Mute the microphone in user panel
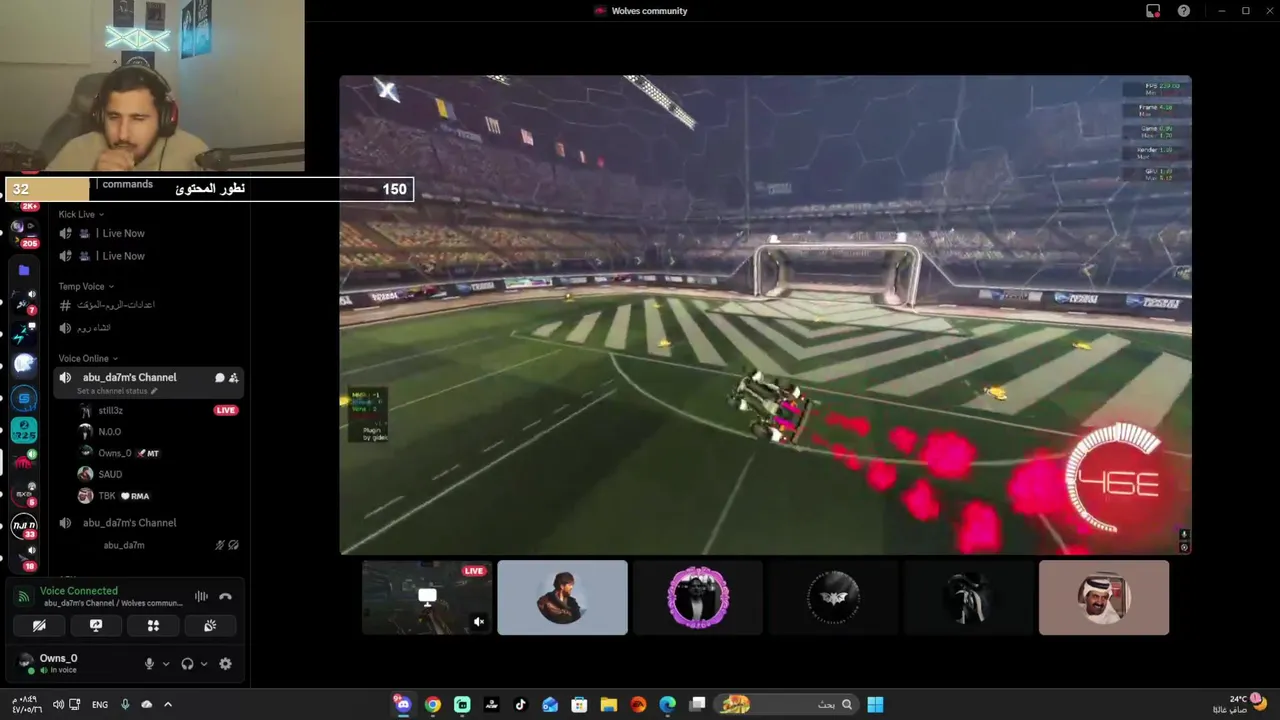Viewport: 1280px width, 720px height. click(149, 663)
